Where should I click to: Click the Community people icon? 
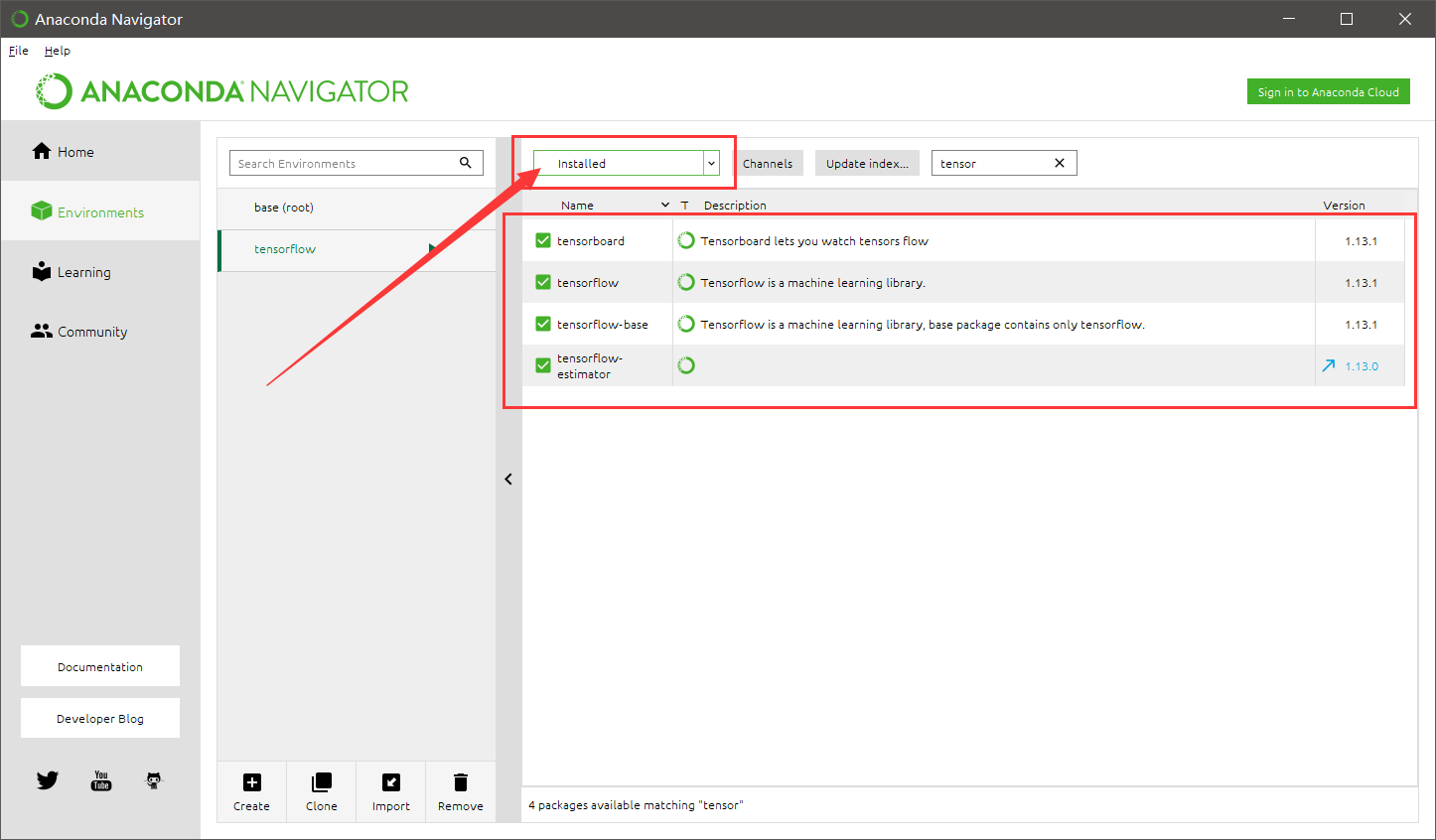point(42,332)
